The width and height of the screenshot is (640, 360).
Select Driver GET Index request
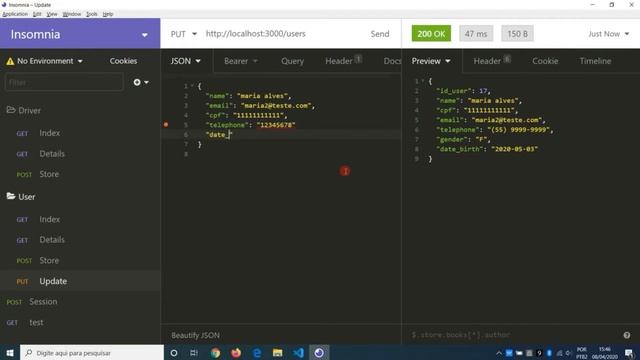(x=80, y=133)
